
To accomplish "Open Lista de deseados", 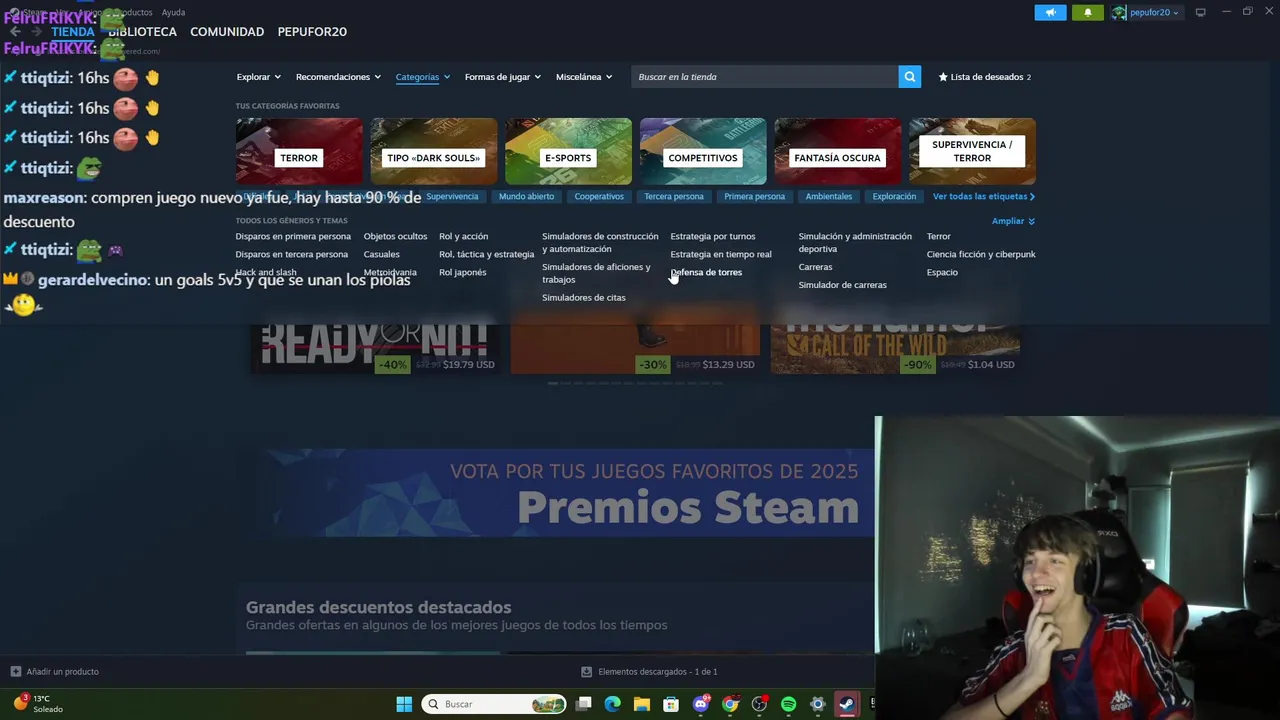I will tap(985, 77).
